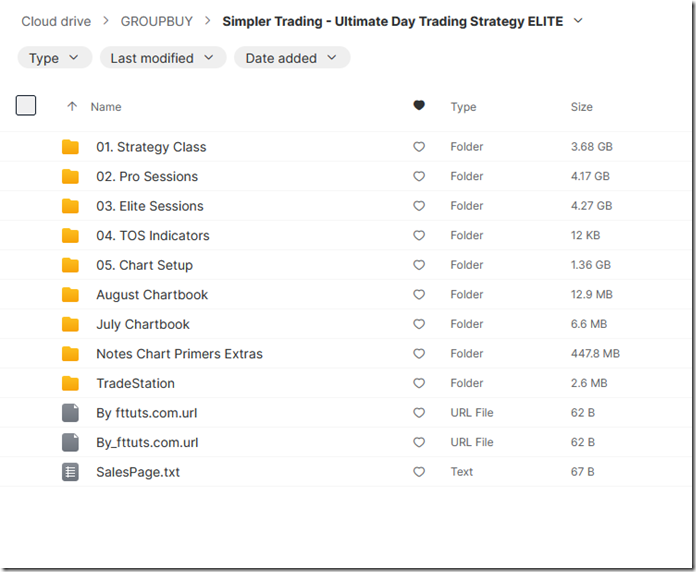
Task: Open 02. Pro Sessions folder name
Action: [x=147, y=177]
